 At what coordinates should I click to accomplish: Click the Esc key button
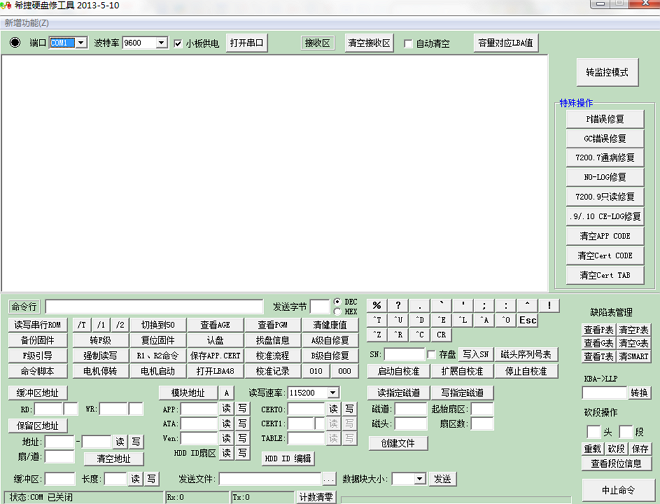[527, 320]
